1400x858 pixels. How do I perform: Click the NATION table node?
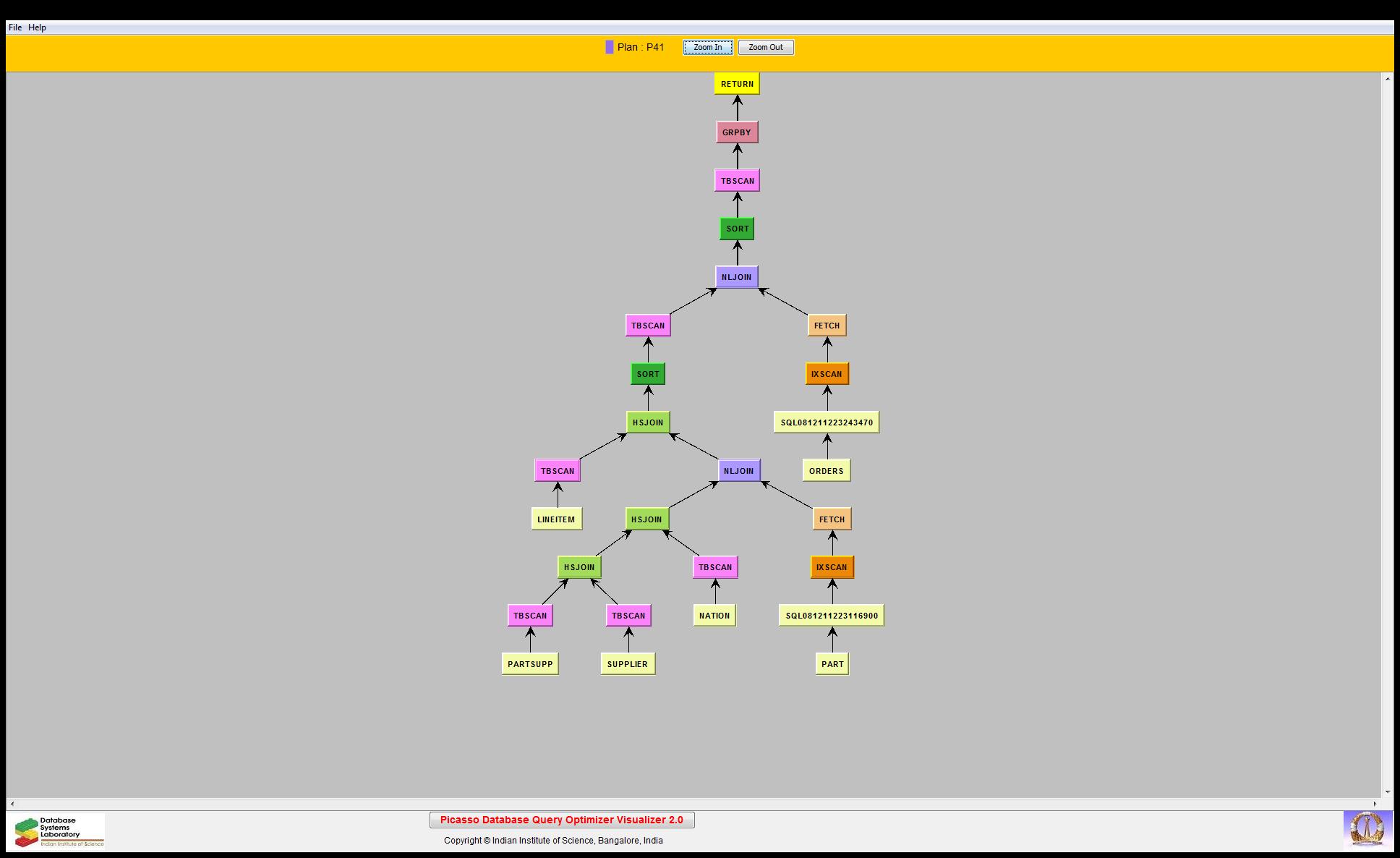pyautogui.click(x=714, y=616)
